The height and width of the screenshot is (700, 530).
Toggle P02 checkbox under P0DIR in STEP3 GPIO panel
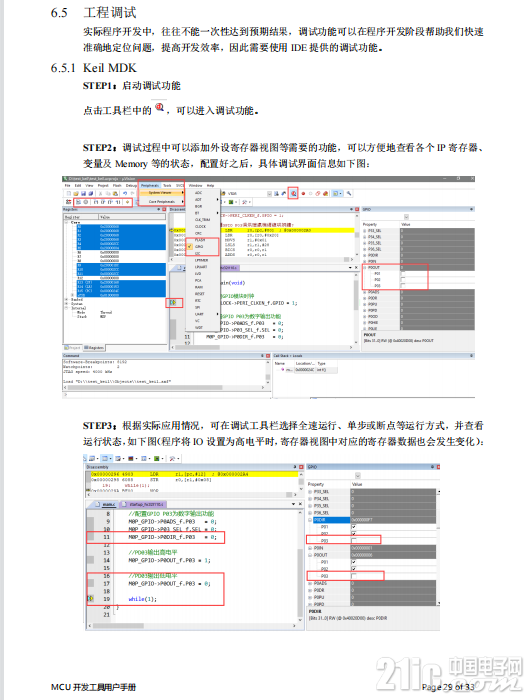[354, 534]
